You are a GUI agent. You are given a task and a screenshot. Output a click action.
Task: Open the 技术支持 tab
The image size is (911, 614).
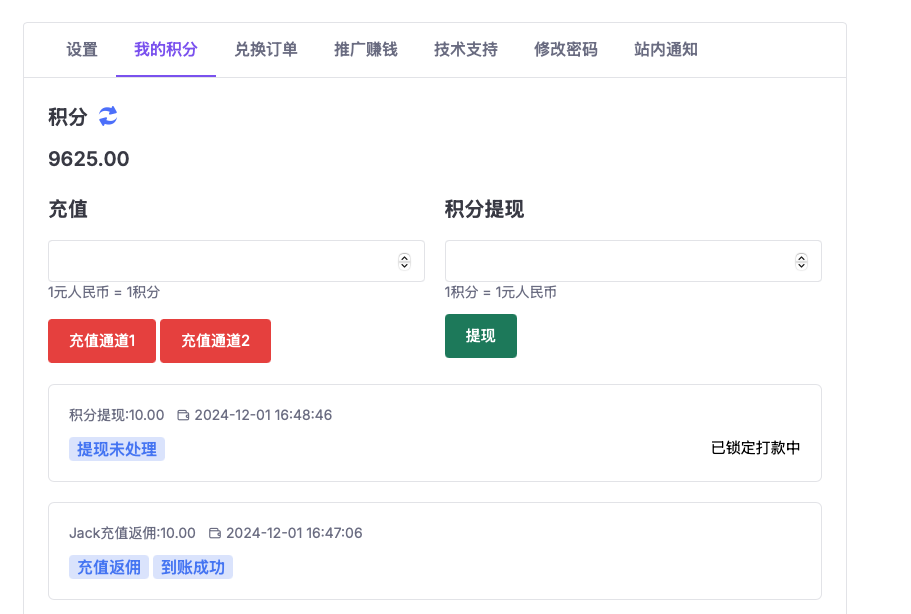point(466,49)
